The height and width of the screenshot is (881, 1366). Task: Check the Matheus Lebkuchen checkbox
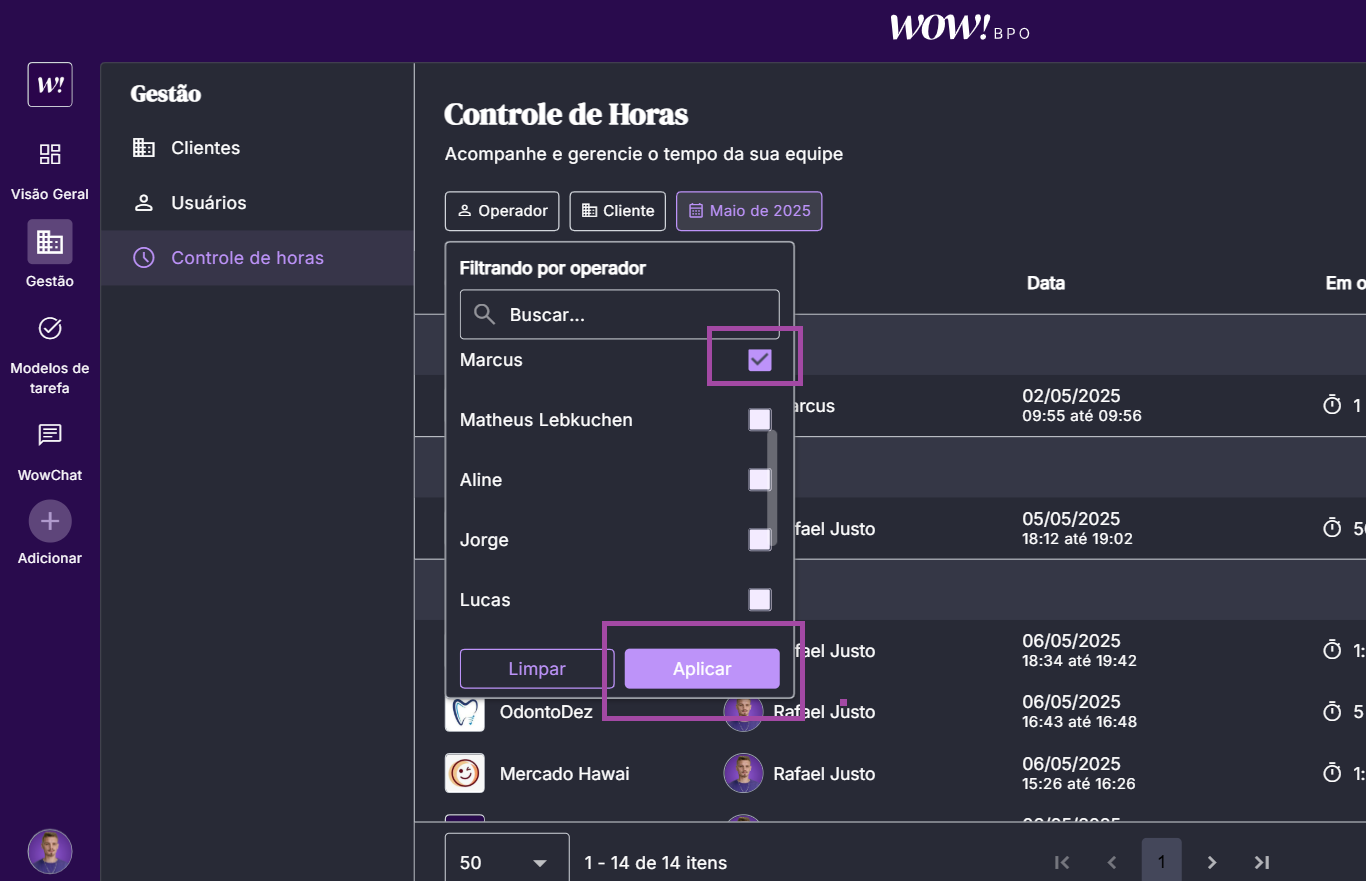coord(760,420)
